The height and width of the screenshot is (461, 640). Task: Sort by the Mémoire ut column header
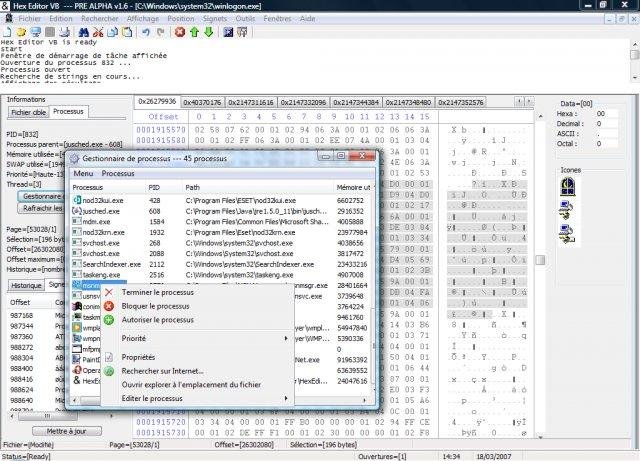(353, 187)
